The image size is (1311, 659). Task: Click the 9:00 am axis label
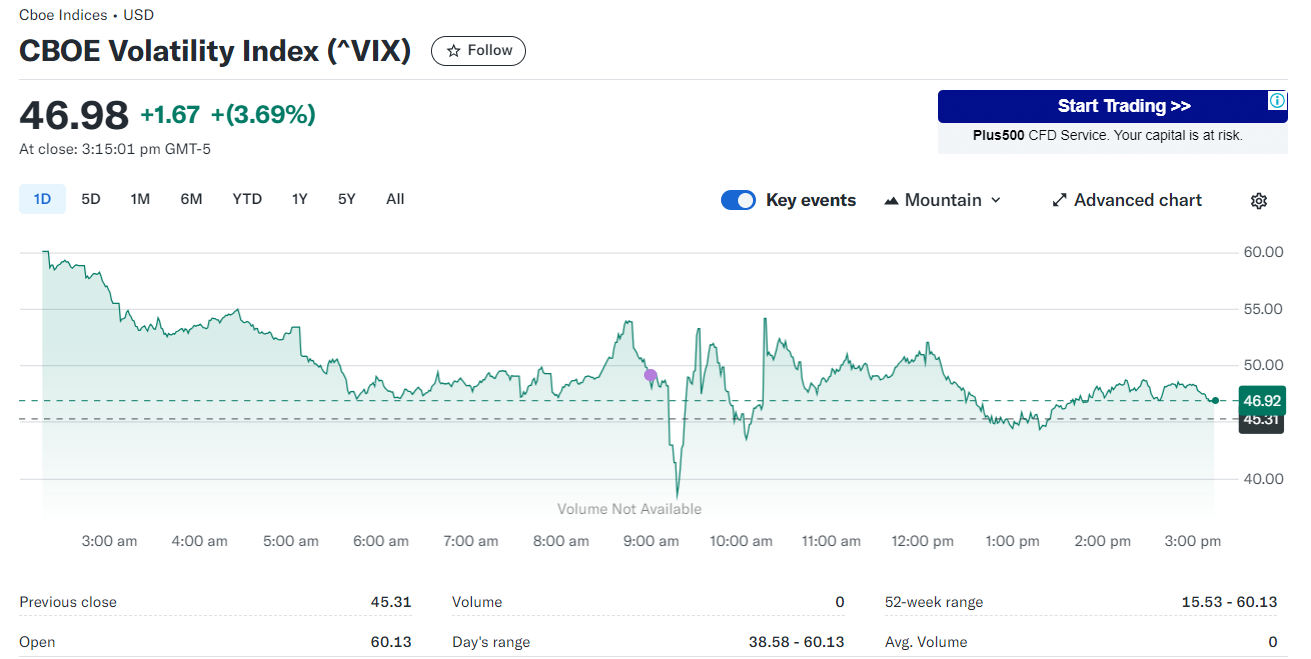click(651, 541)
